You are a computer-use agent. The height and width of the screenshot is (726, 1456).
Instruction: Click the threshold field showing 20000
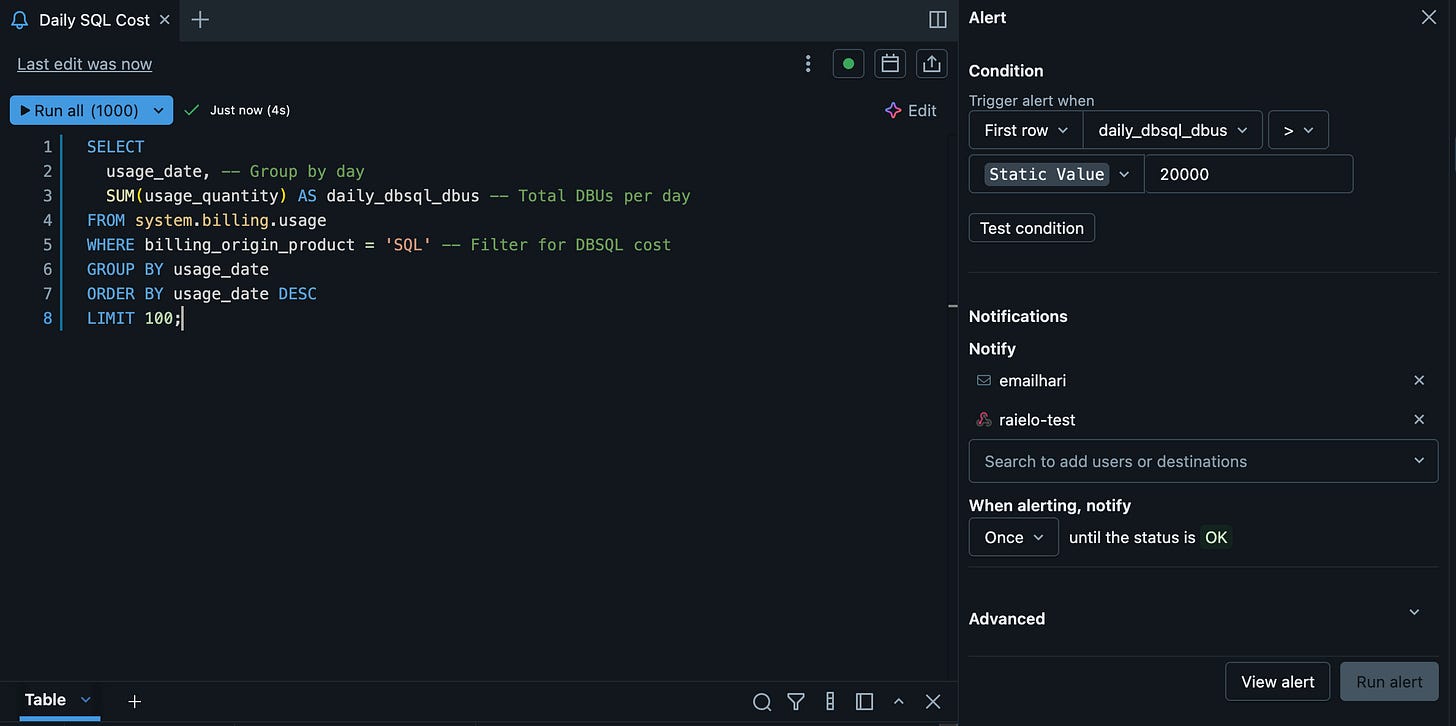tap(1249, 174)
